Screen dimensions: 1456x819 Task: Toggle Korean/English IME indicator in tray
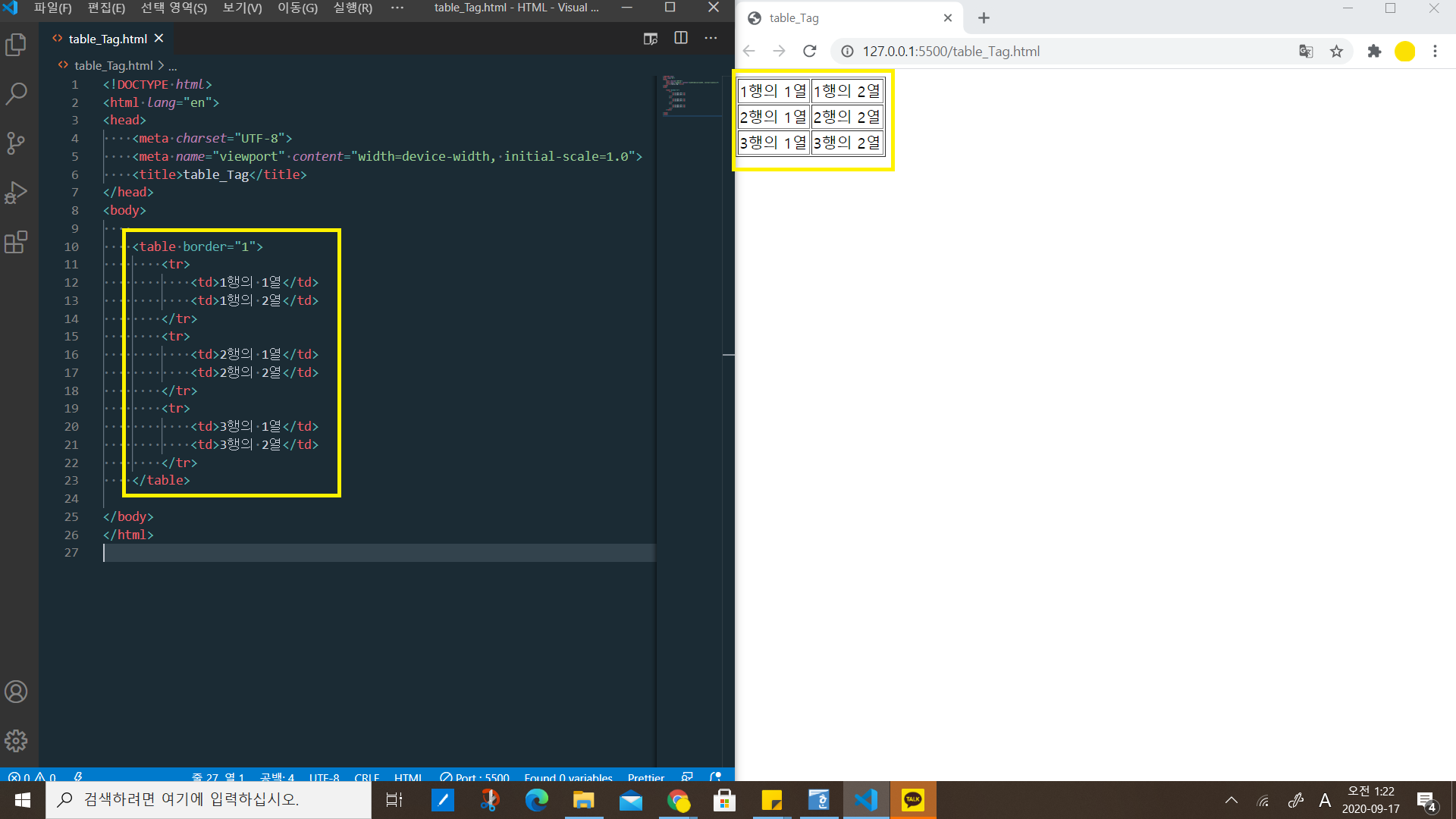click(x=1325, y=800)
